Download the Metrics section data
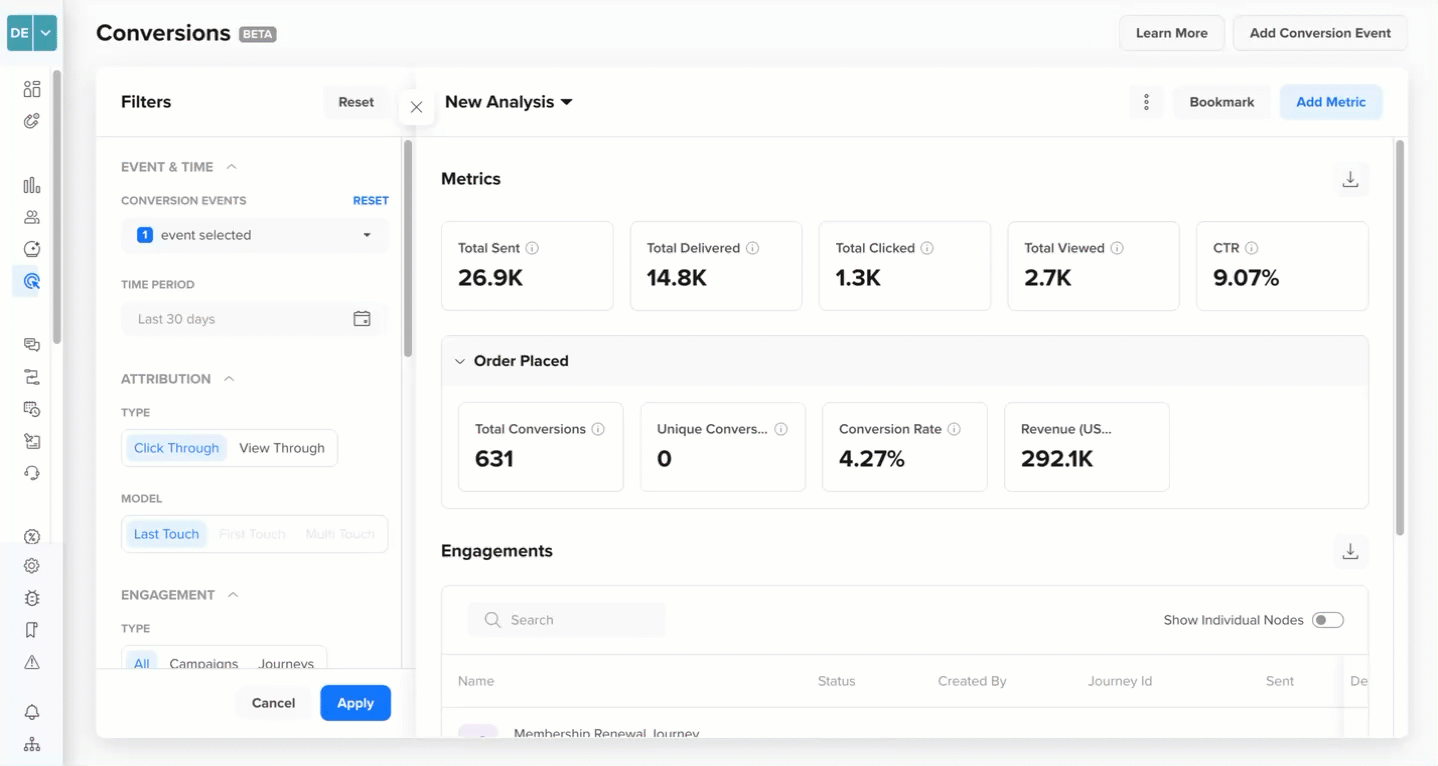1438x766 pixels. (1350, 179)
